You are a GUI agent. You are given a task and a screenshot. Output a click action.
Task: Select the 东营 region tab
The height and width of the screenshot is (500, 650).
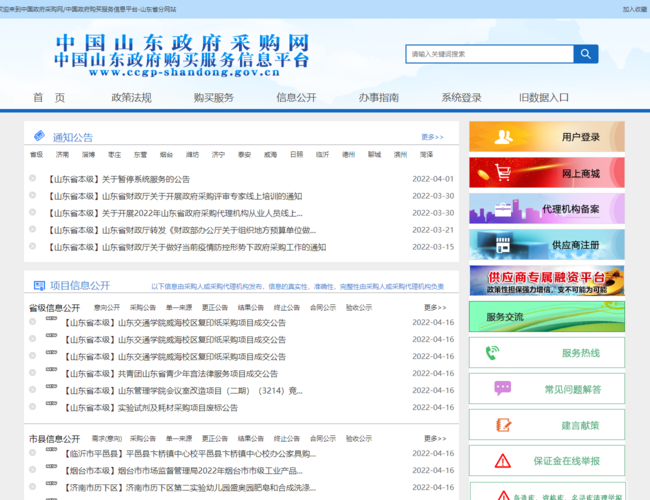(x=141, y=154)
